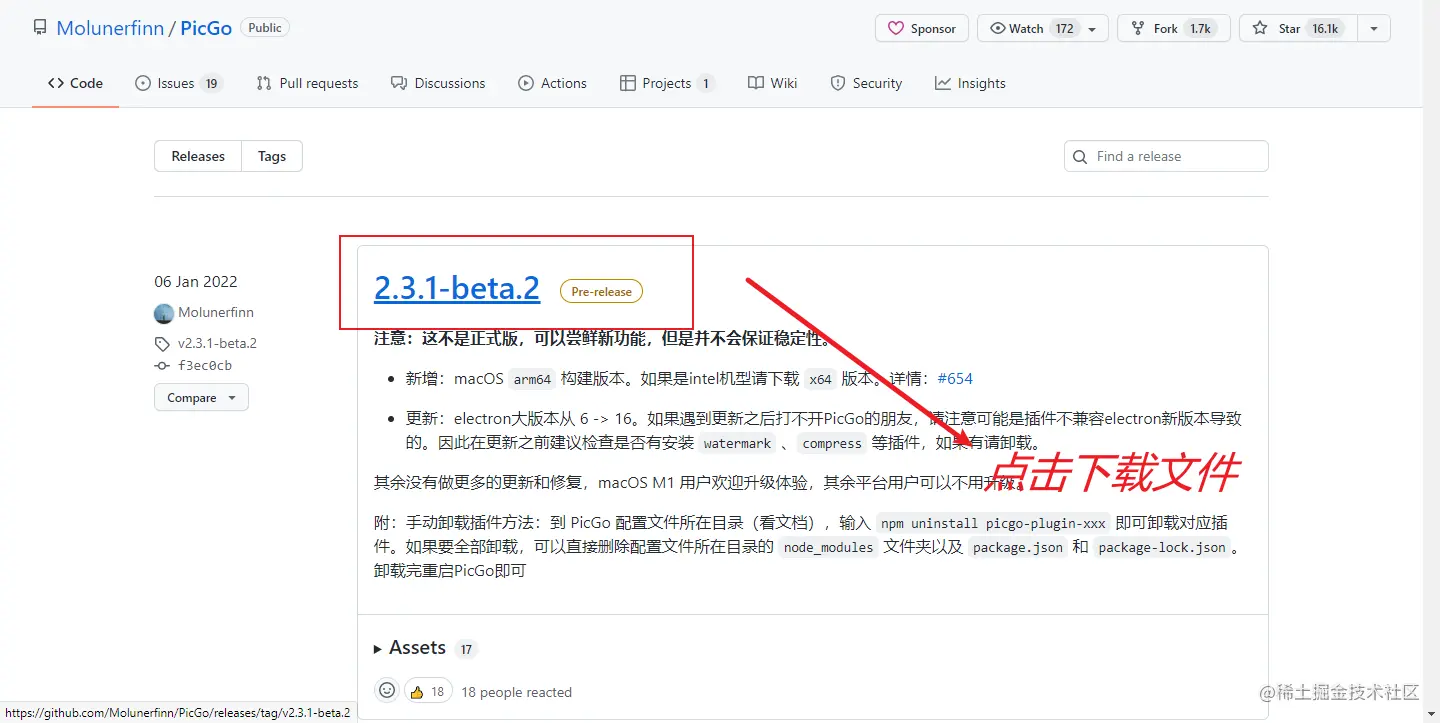Select the Releases button
This screenshot has height=723, width=1440.
(x=198, y=156)
